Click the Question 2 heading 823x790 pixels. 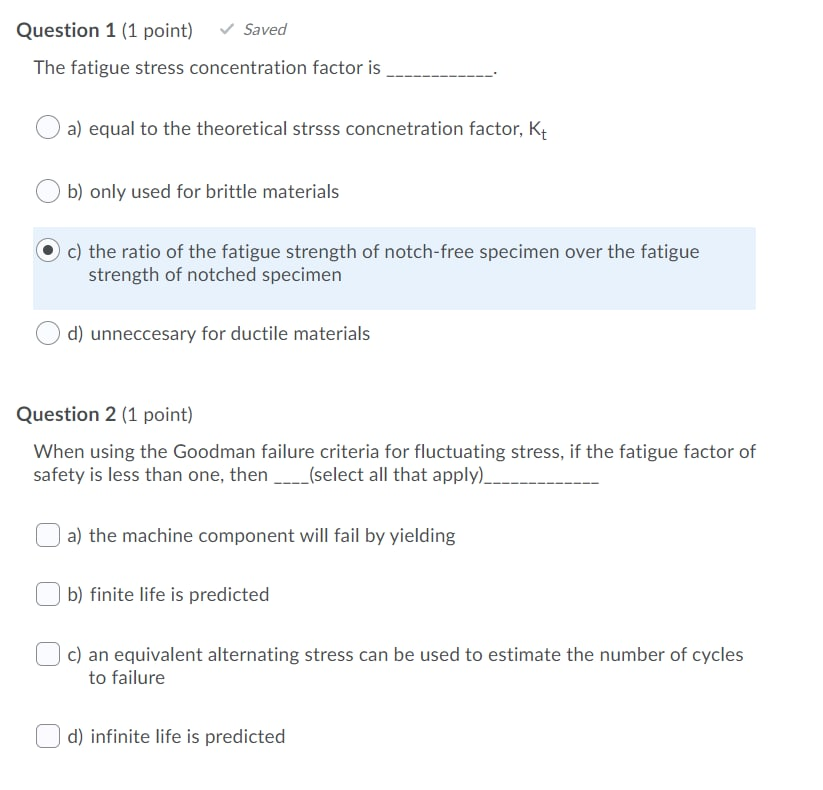click(x=65, y=414)
